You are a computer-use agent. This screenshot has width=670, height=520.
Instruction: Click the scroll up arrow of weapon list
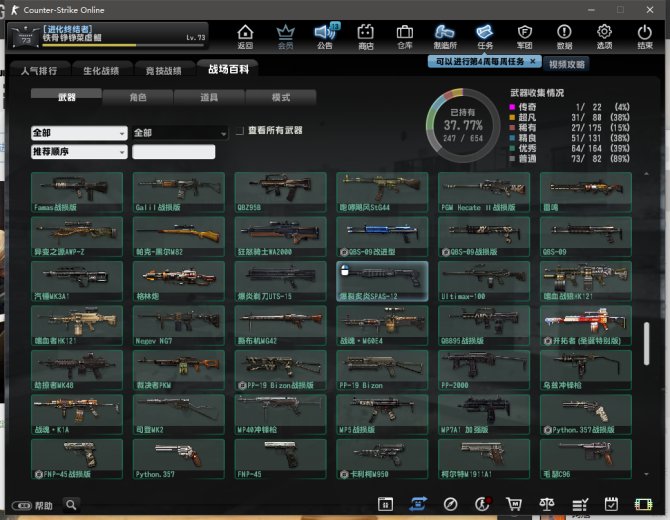[646, 174]
